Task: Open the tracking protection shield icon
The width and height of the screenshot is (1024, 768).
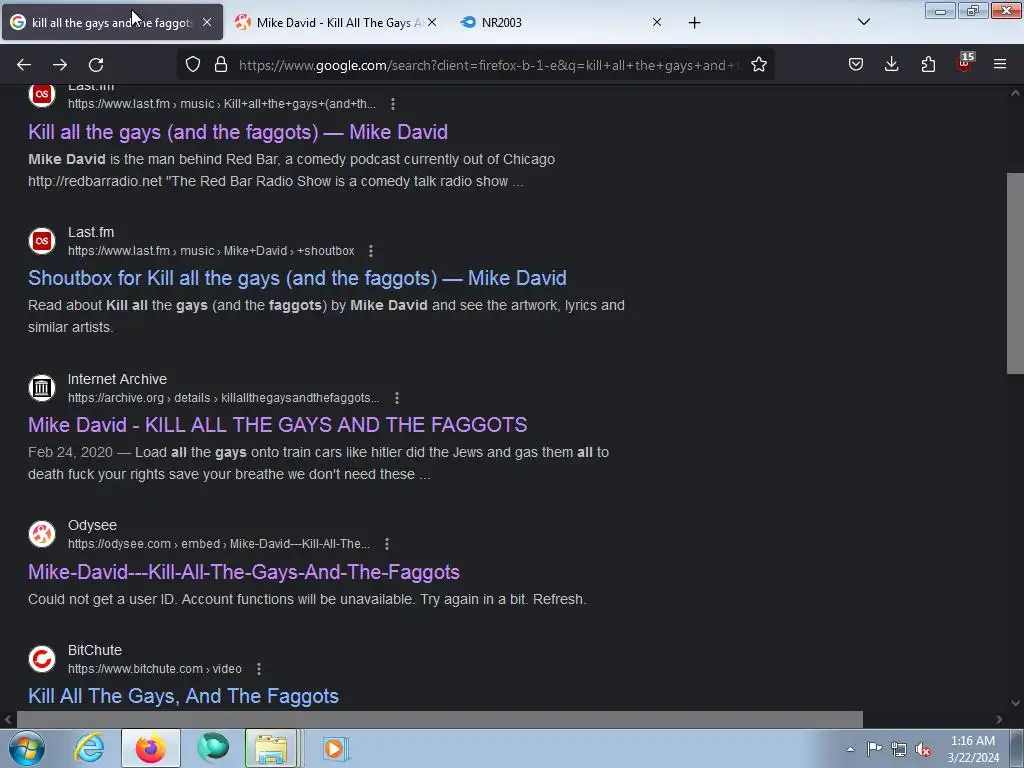Action: [x=193, y=64]
